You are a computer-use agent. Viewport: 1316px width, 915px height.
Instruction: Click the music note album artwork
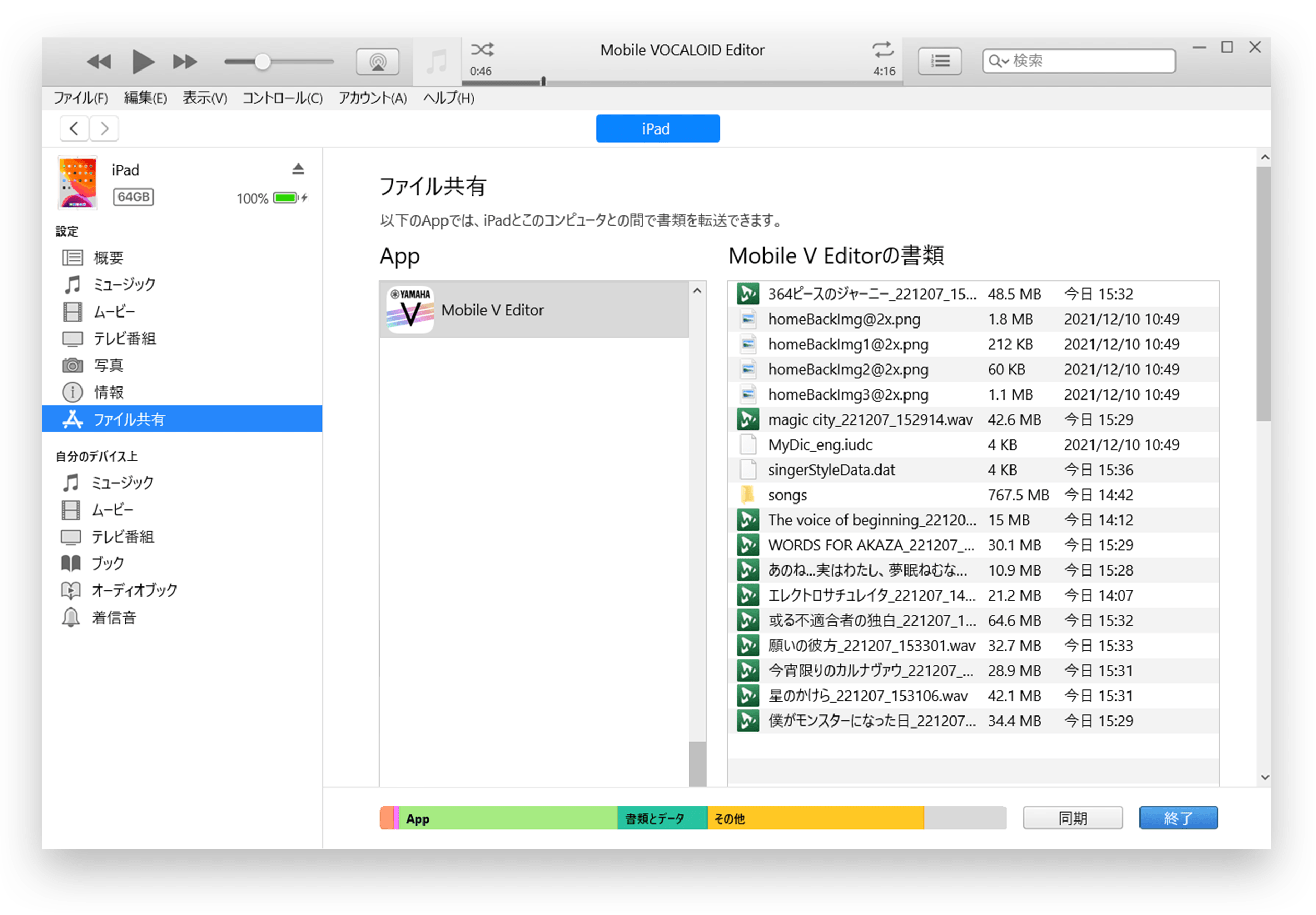pos(437,61)
